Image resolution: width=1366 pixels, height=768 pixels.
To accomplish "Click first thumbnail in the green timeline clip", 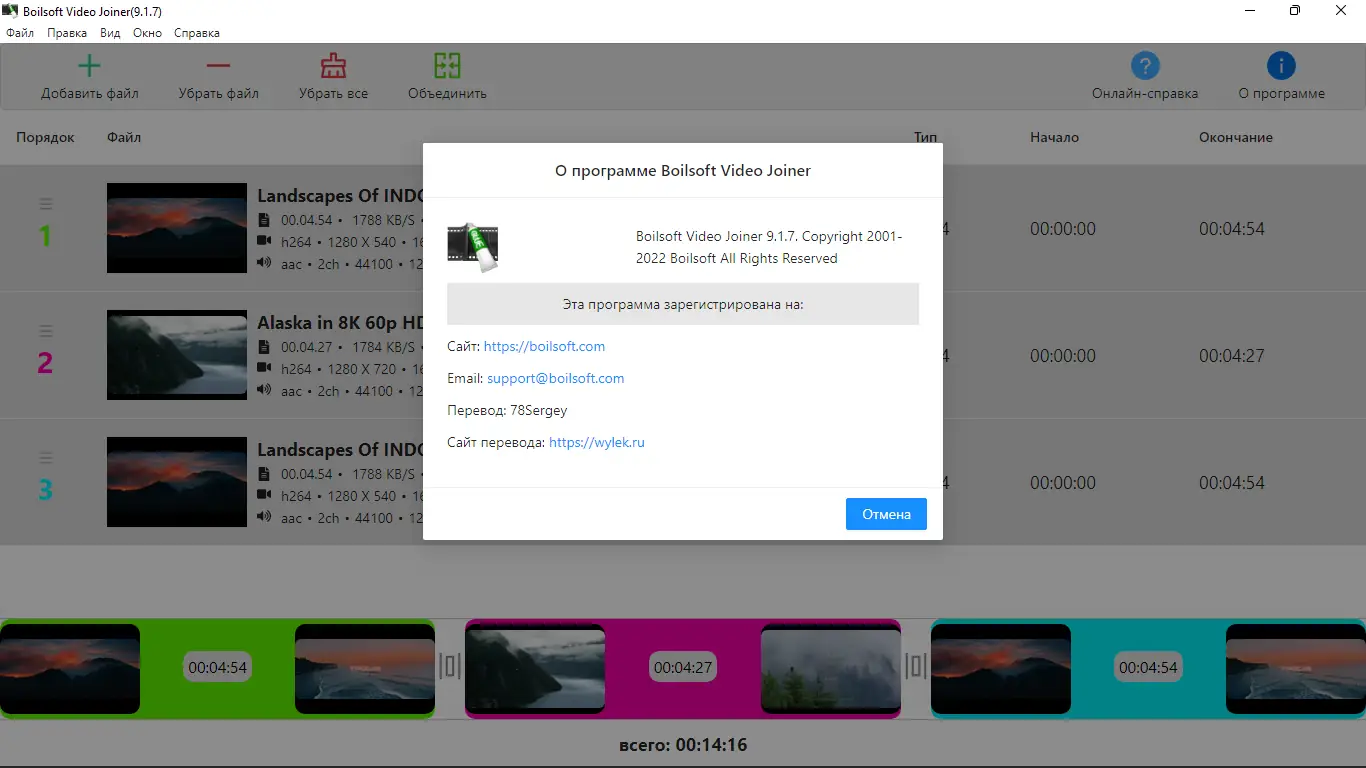I will coord(70,669).
